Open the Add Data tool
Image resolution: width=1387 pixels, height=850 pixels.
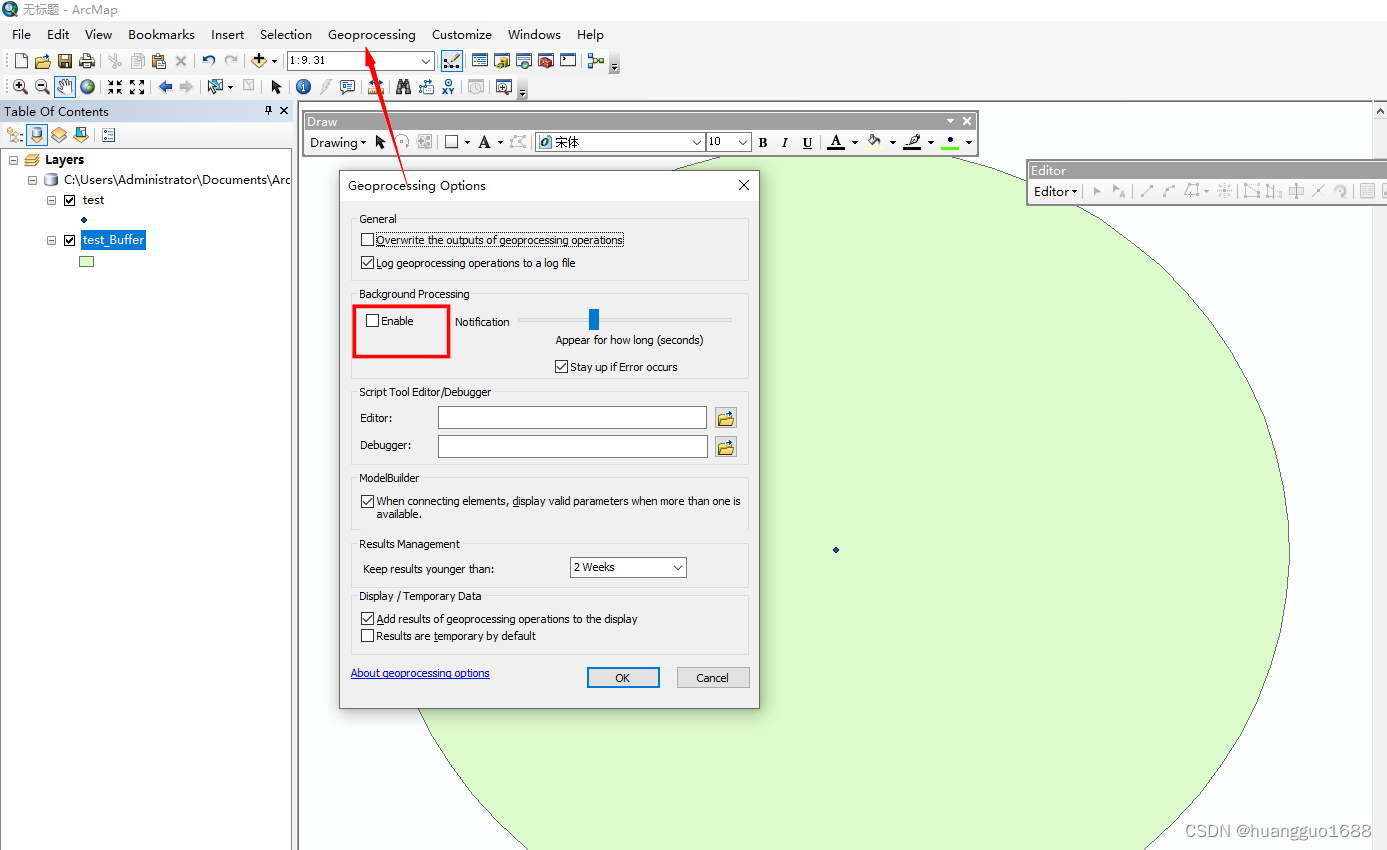pyautogui.click(x=260, y=60)
